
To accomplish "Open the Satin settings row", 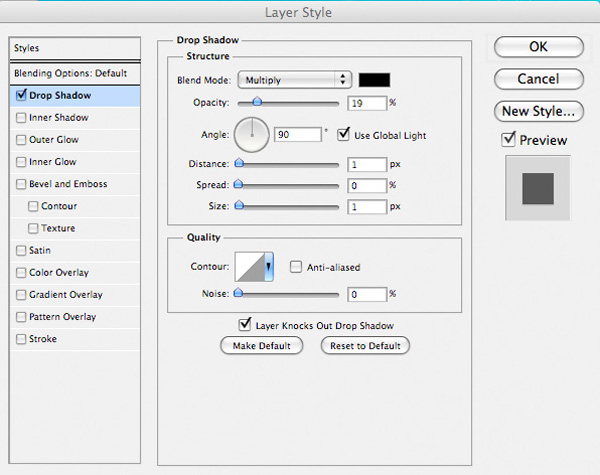I will click(75, 251).
